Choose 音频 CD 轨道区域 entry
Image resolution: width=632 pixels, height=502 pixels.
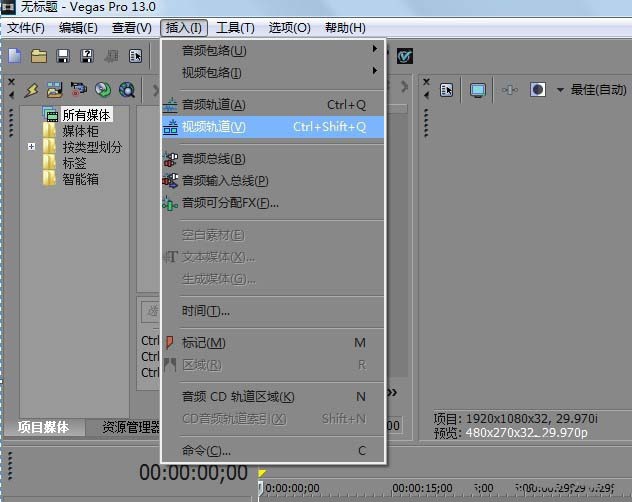coord(273,397)
